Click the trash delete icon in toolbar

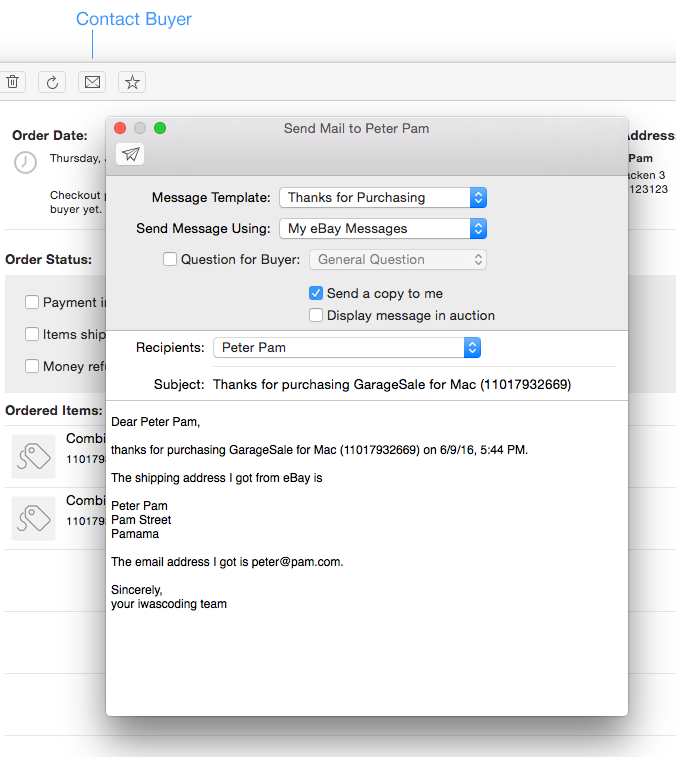coord(12,82)
